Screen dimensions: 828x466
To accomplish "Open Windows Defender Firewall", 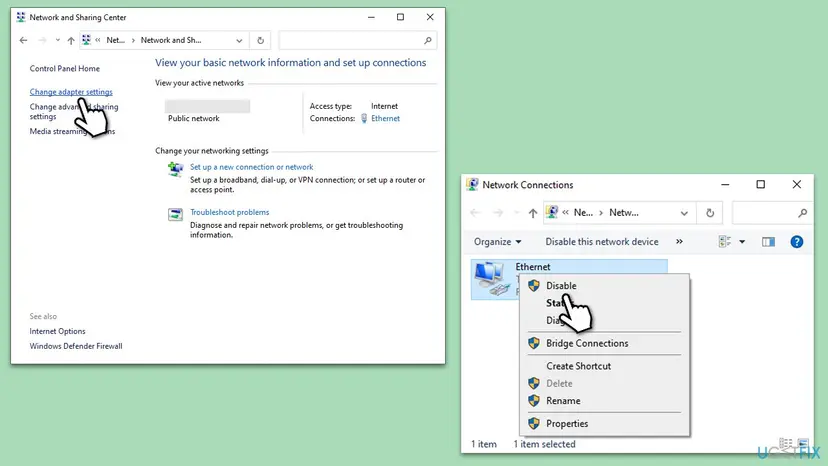I will point(76,346).
